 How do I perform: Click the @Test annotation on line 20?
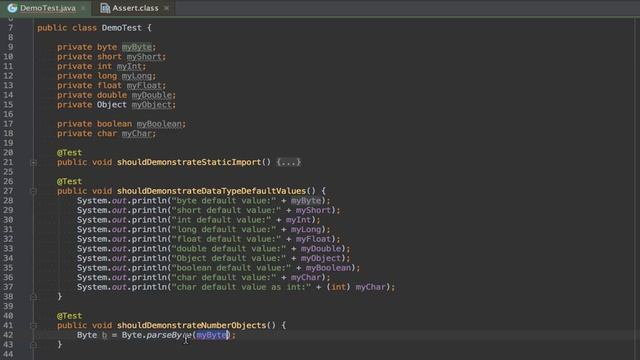(69, 153)
